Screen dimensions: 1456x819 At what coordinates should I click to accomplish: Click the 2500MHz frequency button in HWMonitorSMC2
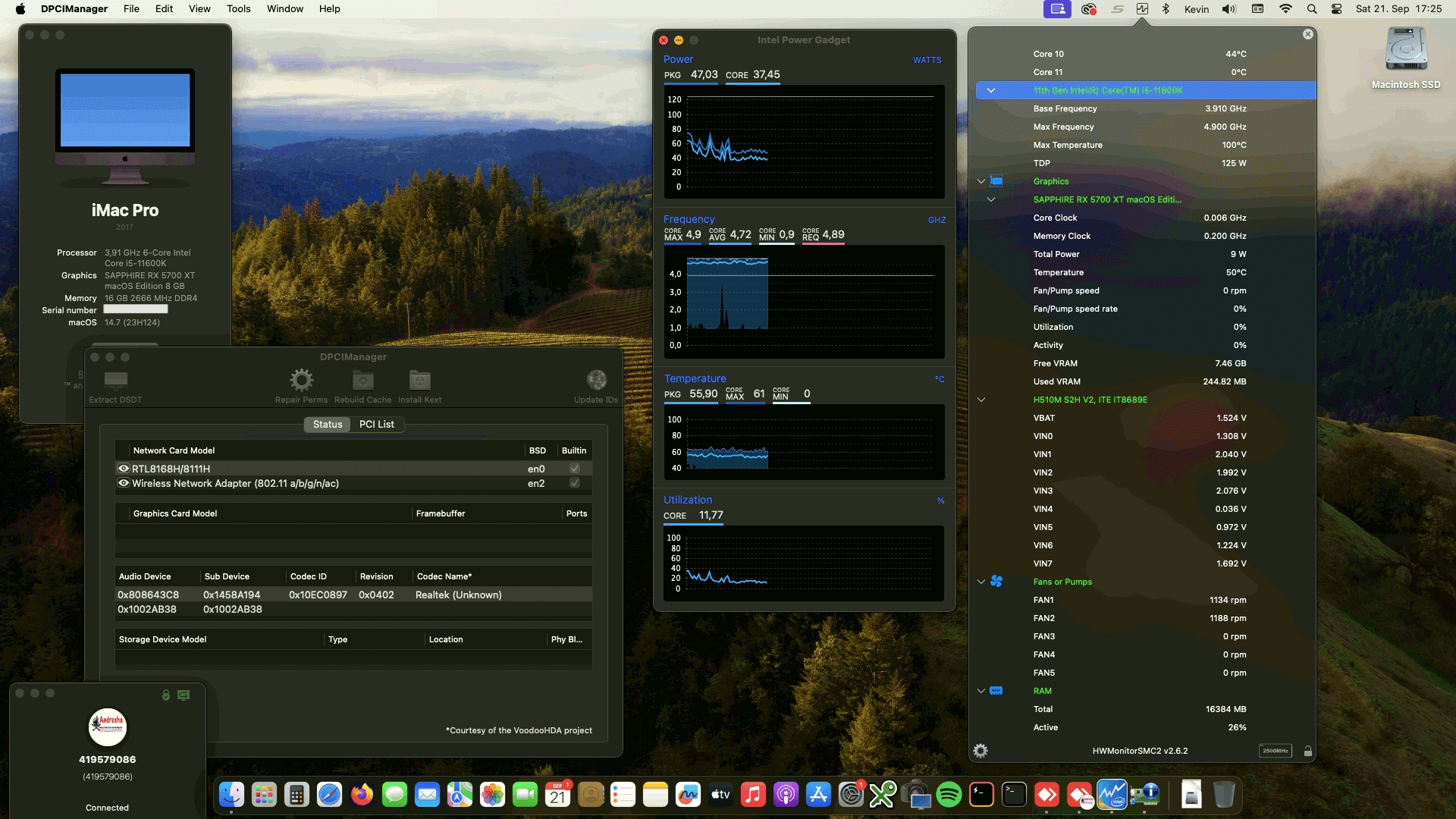[x=1275, y=750]
